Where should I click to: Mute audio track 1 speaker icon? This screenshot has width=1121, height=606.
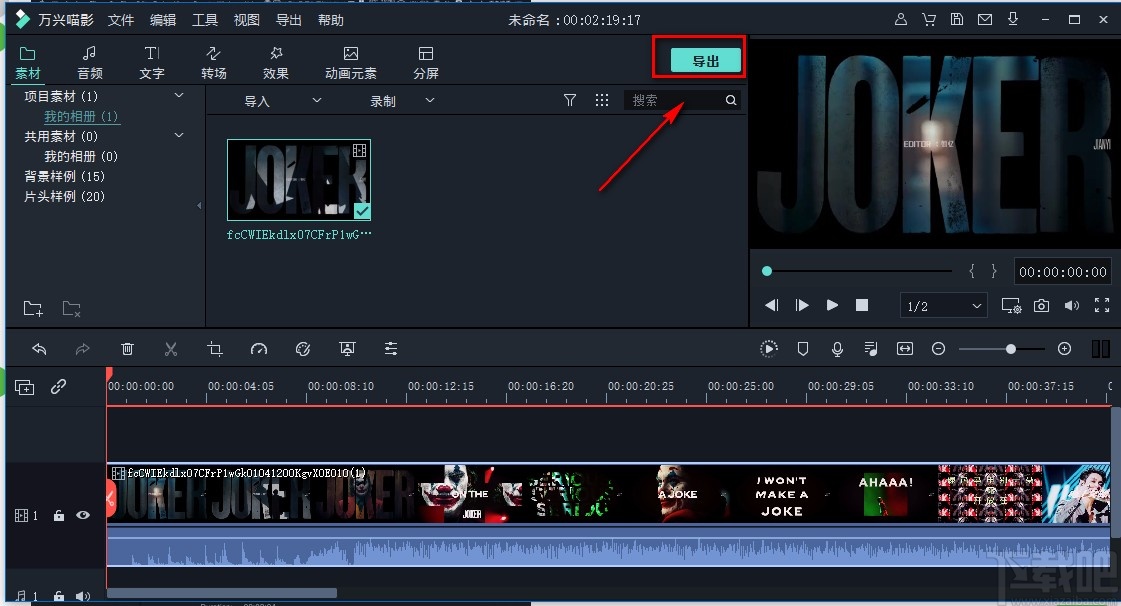[83, 596]
